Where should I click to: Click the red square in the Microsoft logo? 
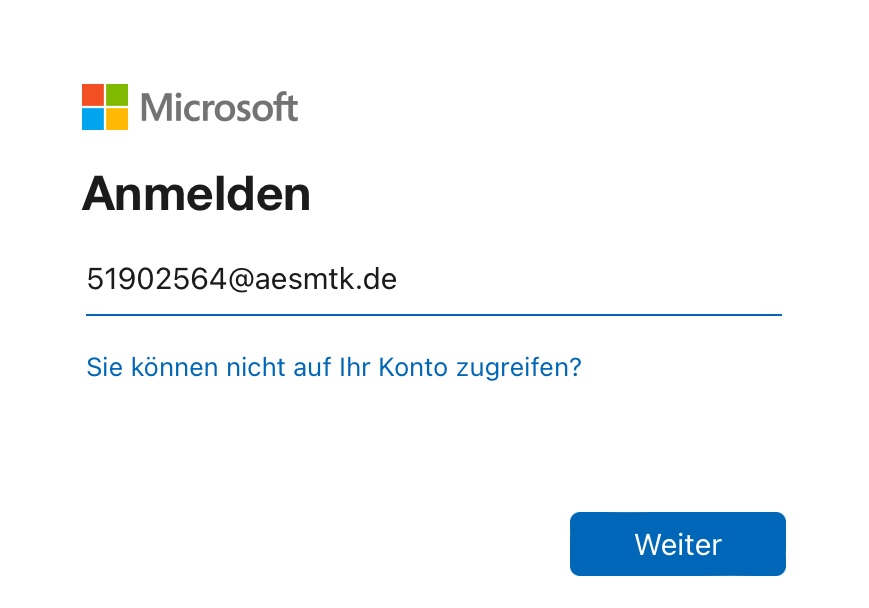93,95
